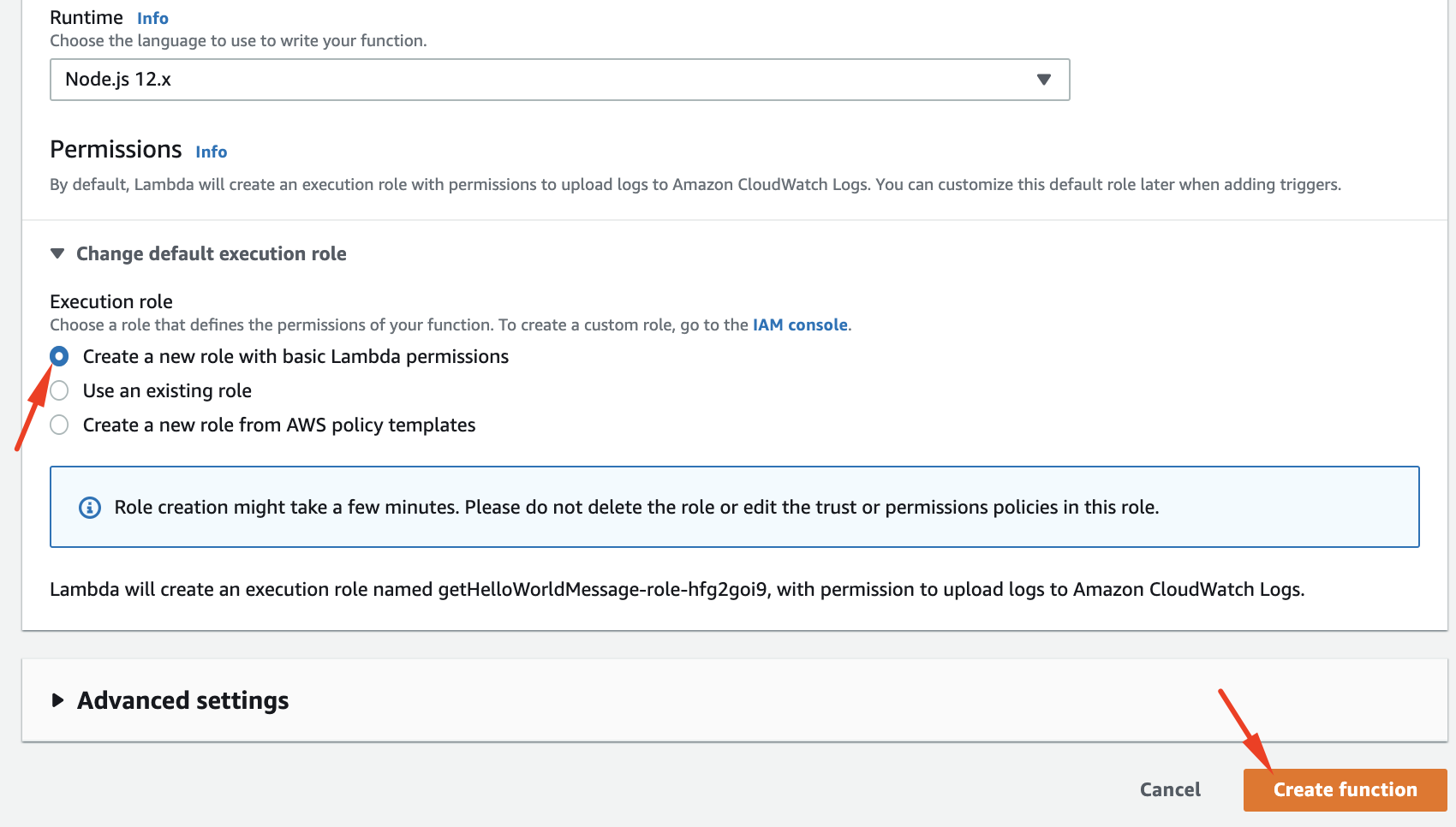
Task: Open the runtime combo box showing Node.js 12.x
Action: 560,79
